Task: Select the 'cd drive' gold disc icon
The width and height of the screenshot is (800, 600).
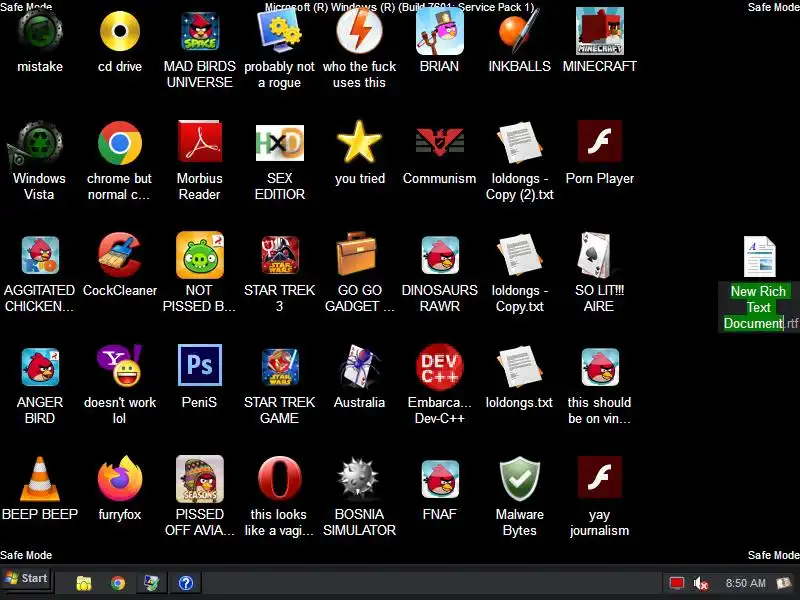Action: point(120,32)
